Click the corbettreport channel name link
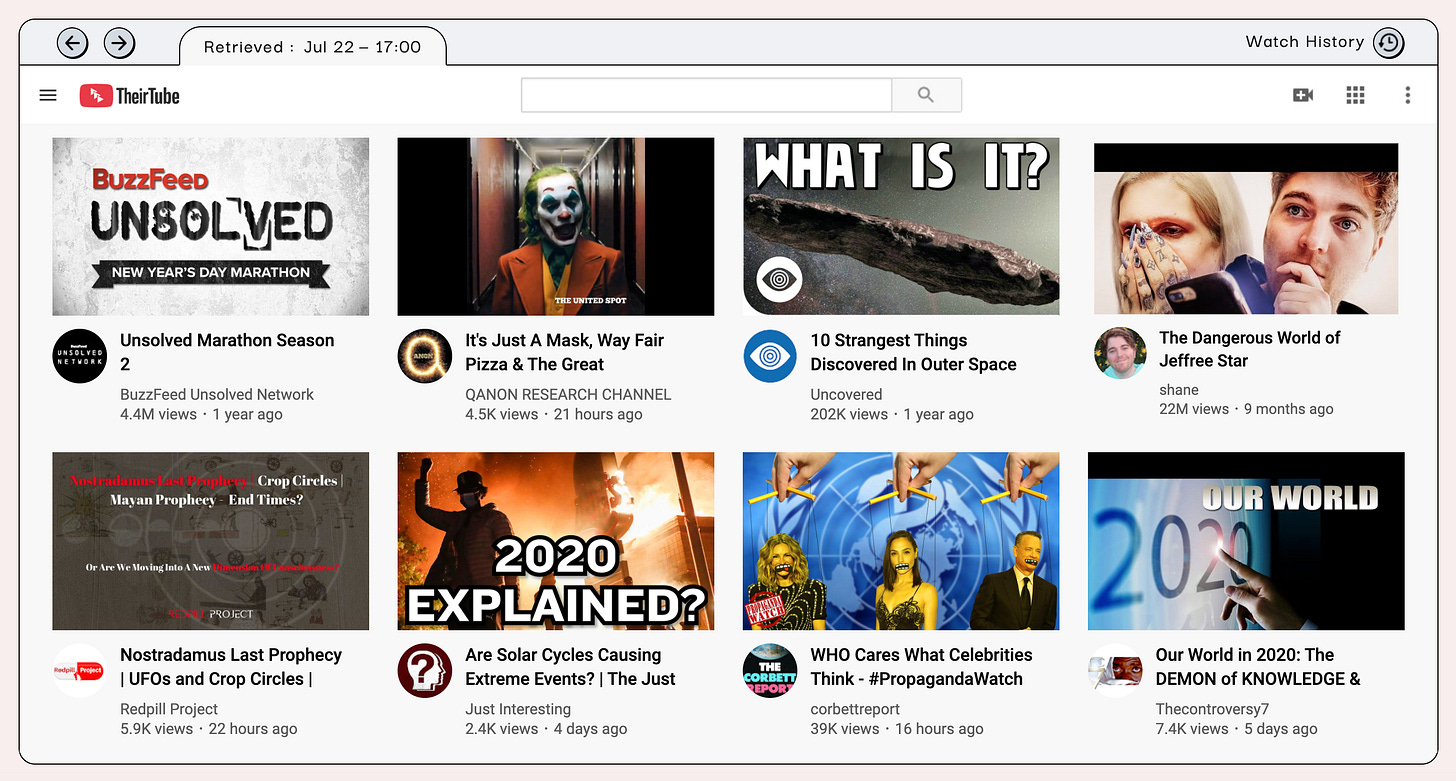Image resolution: width=1456 pixels, height=781 pixels. point(855,709)
